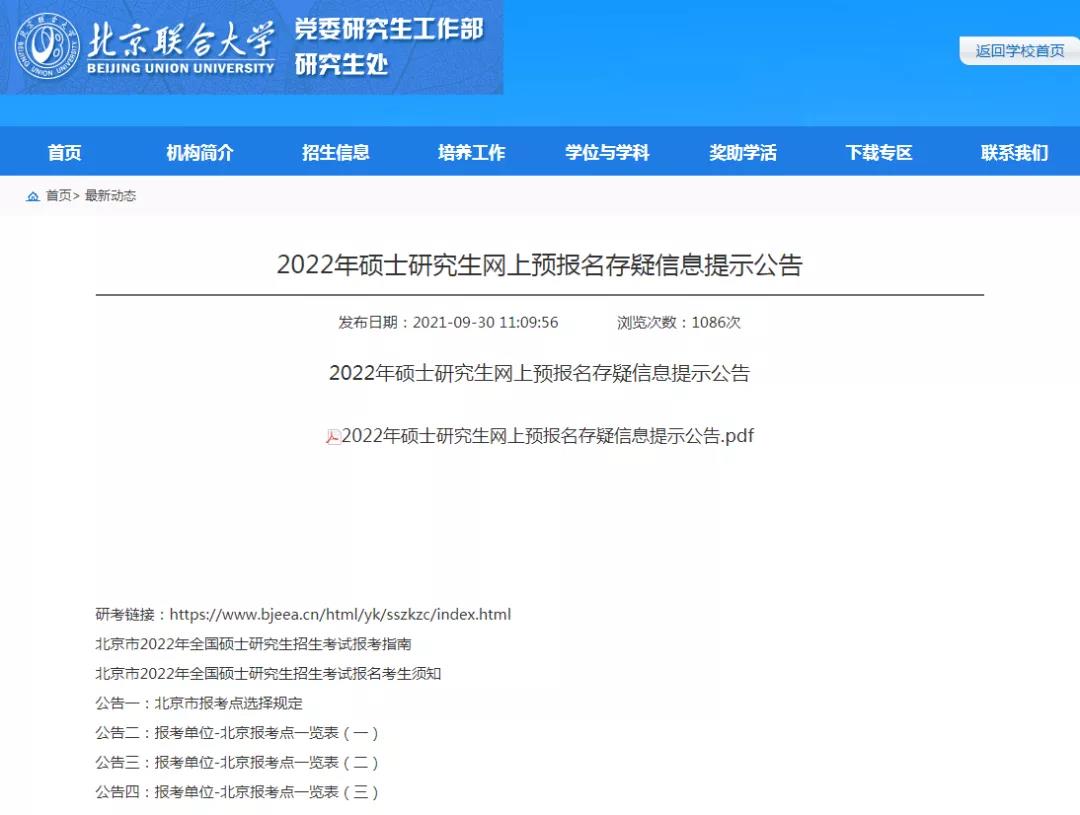Click the Beijing Union University logo emblem
The image size is (1080, 815).
(46, 46)
